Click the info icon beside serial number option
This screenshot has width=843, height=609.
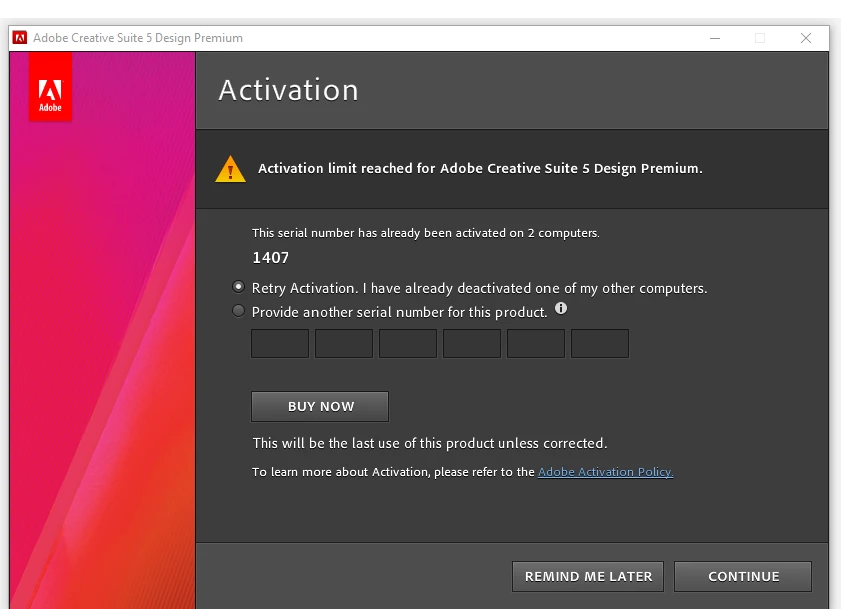561,309
